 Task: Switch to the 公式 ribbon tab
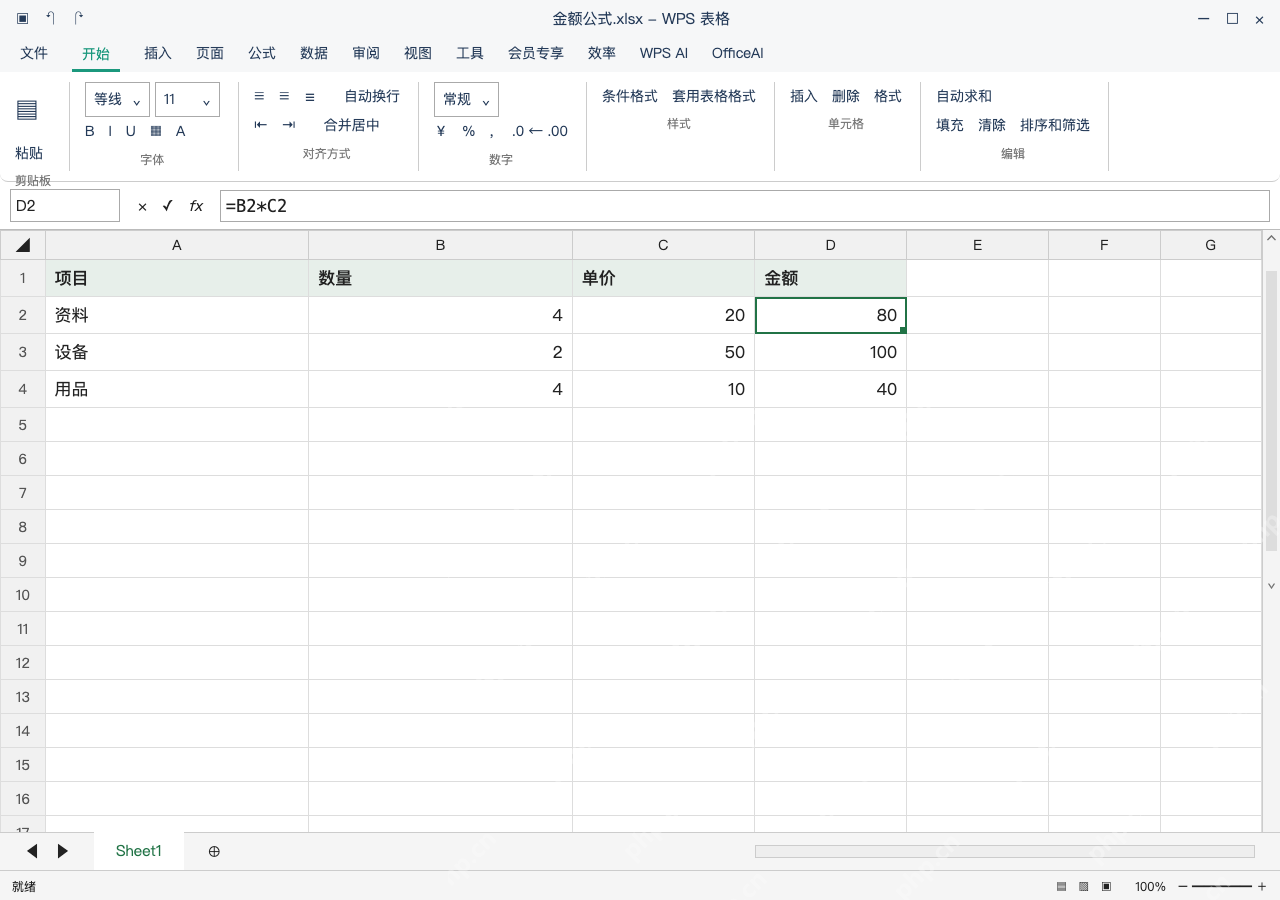(x=262, y=53)
